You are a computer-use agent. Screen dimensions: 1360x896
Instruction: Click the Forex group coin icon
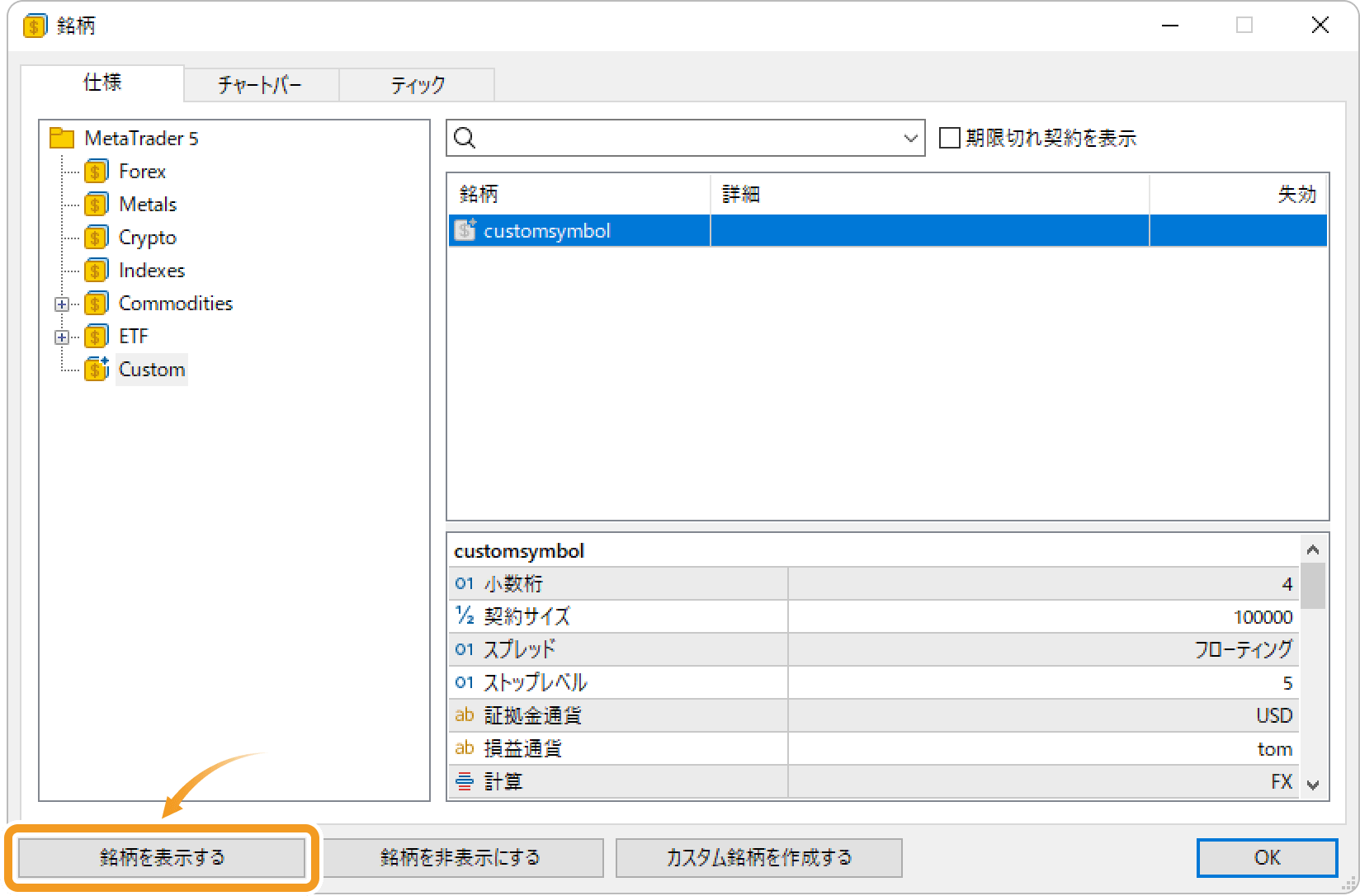coord(97,172)
